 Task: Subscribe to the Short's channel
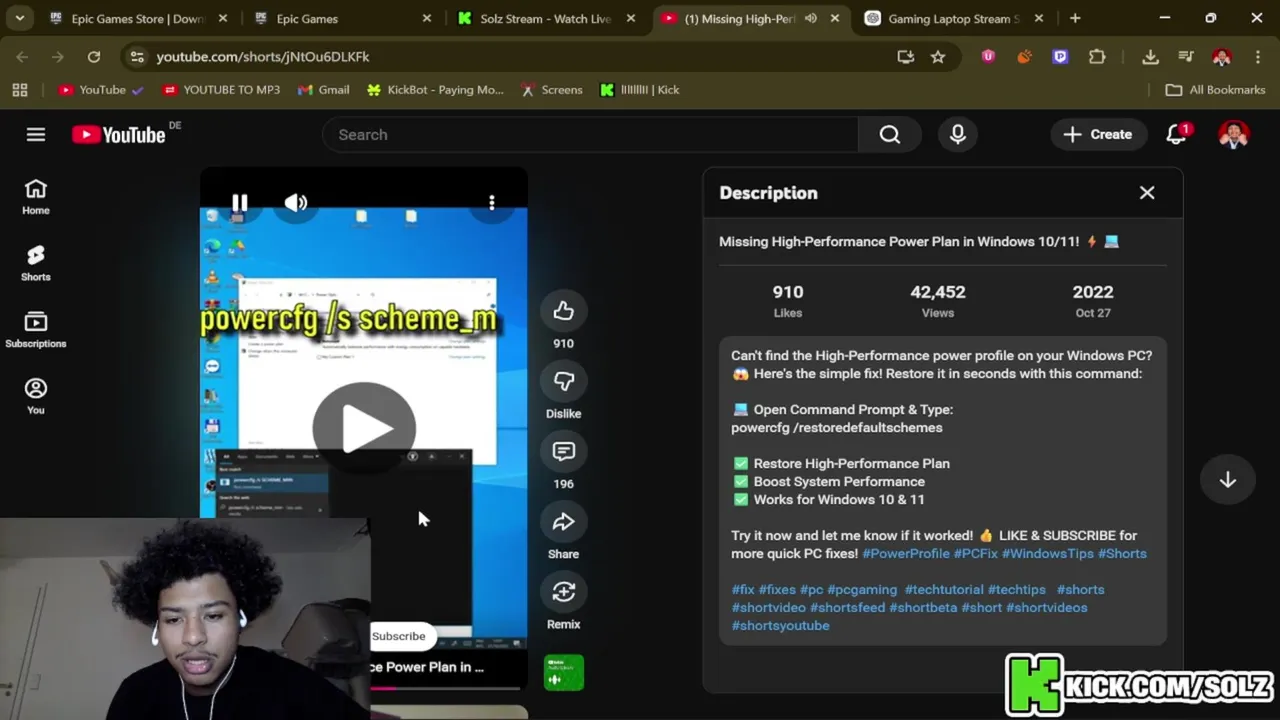398,636
